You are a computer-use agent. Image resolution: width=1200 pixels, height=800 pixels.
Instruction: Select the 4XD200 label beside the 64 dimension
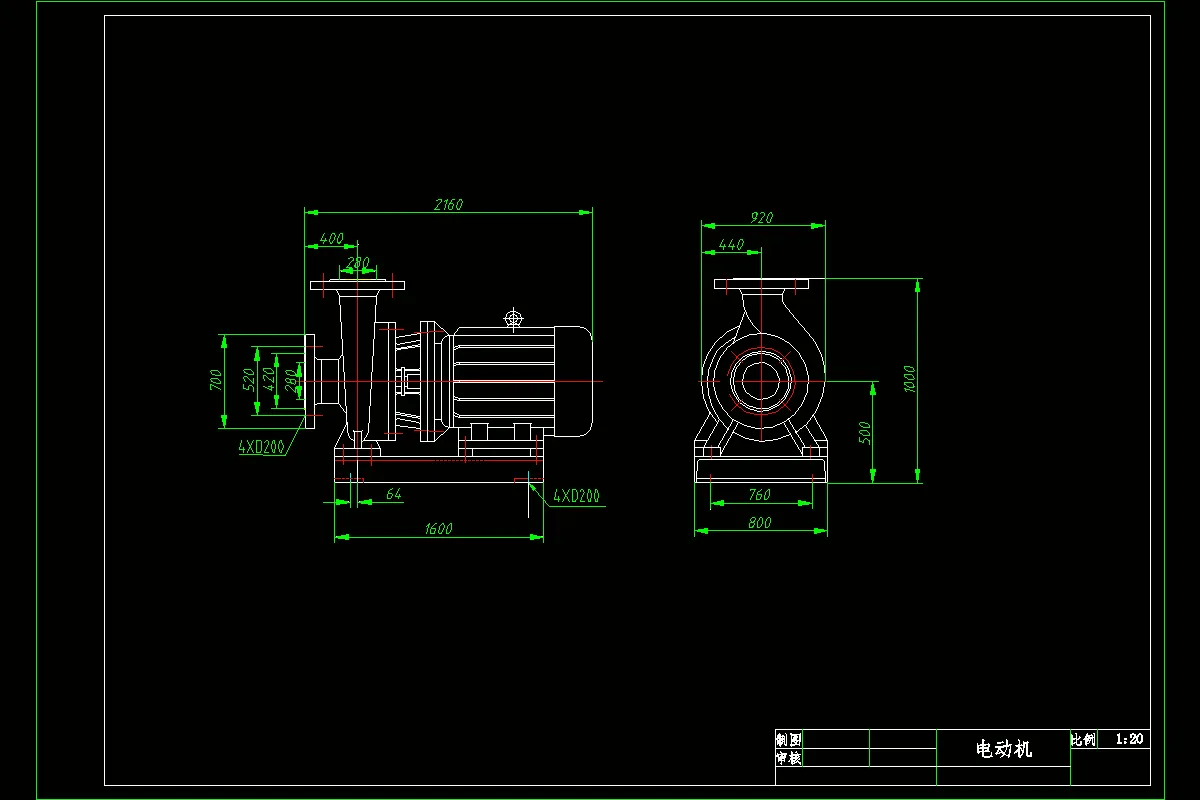pos(577,496)
